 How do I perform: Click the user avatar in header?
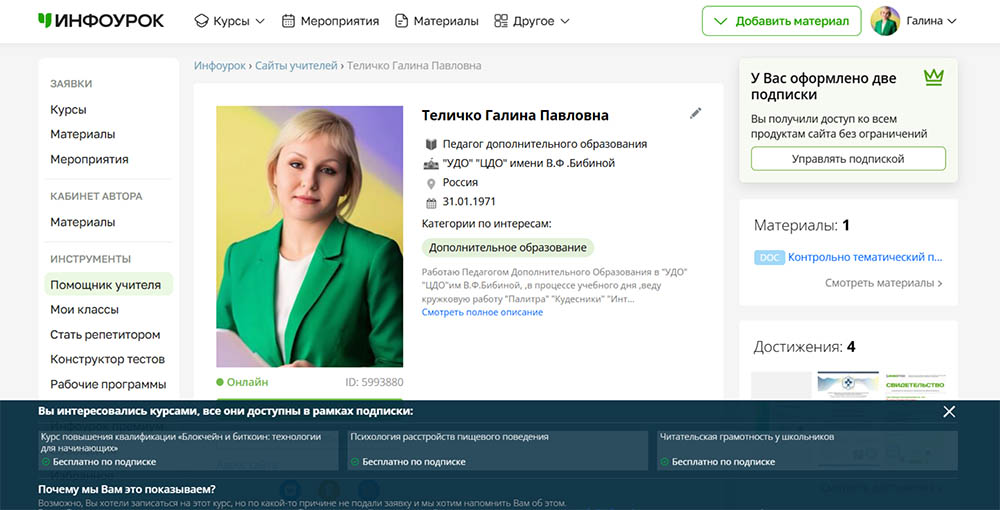pos(885,21)
